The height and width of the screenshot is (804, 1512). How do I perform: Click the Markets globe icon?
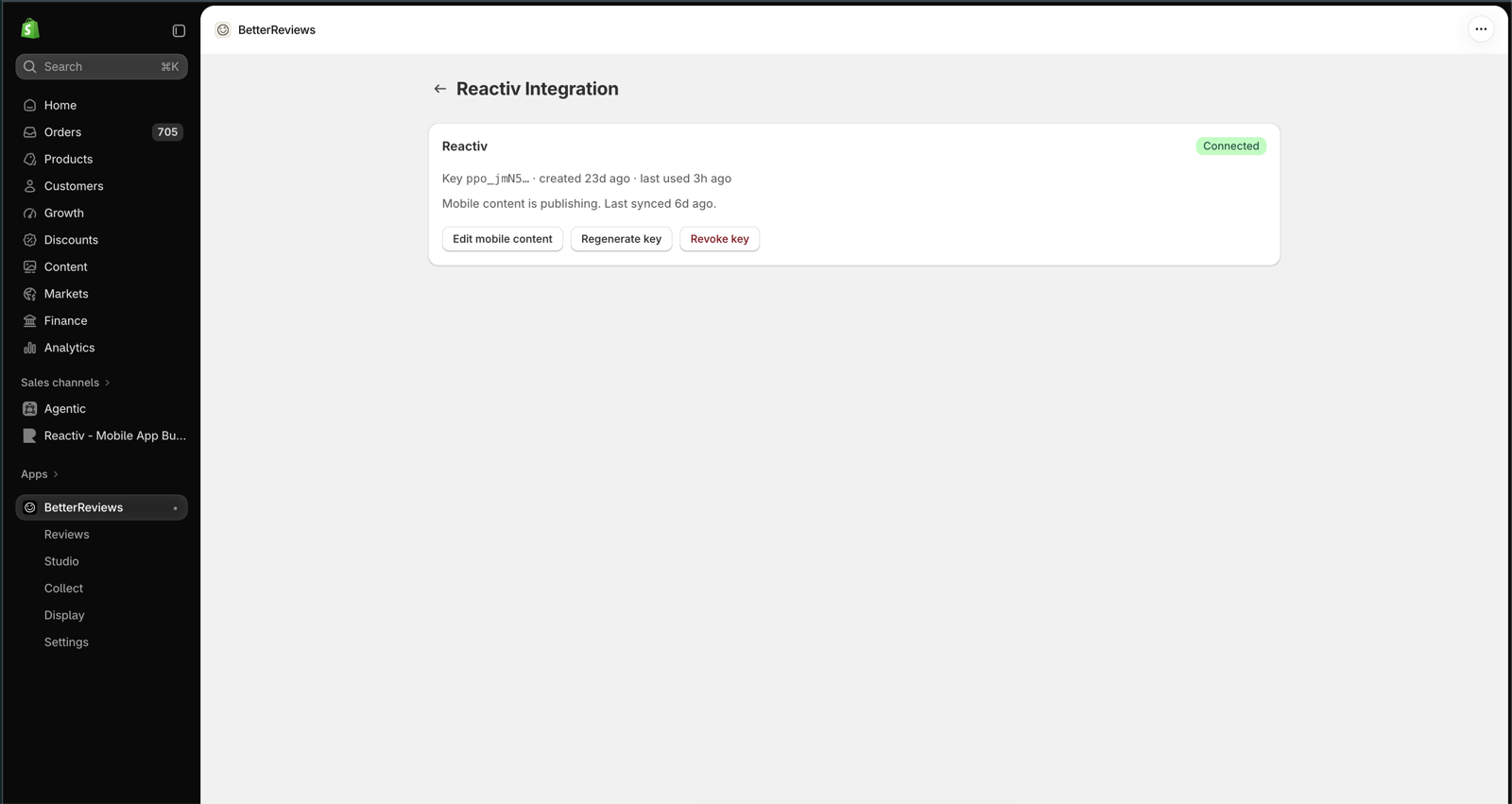pyautogui.click(x=30, y=294)
